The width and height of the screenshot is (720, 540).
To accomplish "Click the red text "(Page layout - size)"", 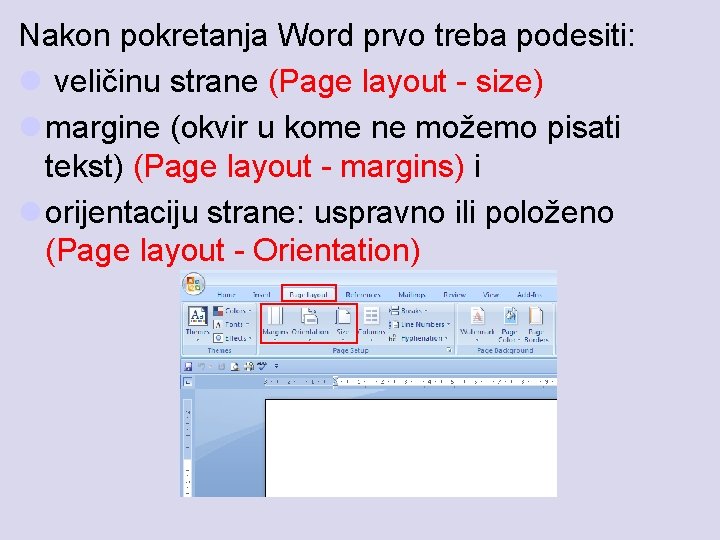I will [x=406, y=82].
